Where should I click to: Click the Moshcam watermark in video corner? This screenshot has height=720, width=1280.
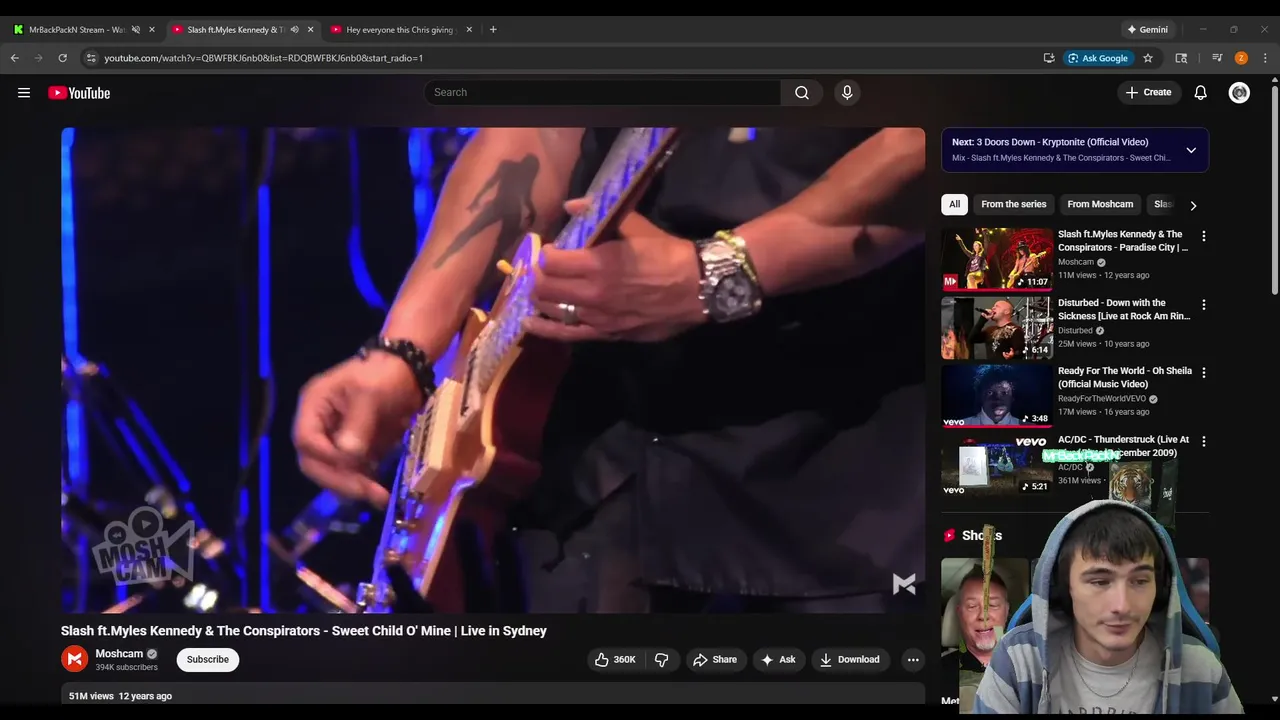(x=904, y=584)
